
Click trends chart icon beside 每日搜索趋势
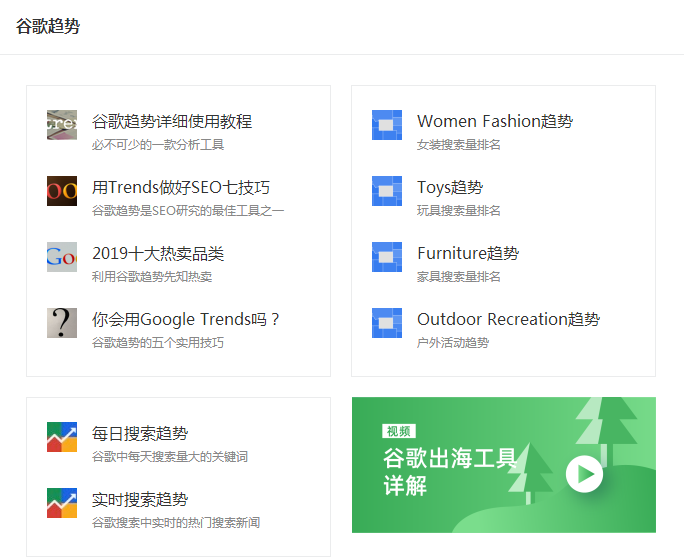click(x=62, y=437)
